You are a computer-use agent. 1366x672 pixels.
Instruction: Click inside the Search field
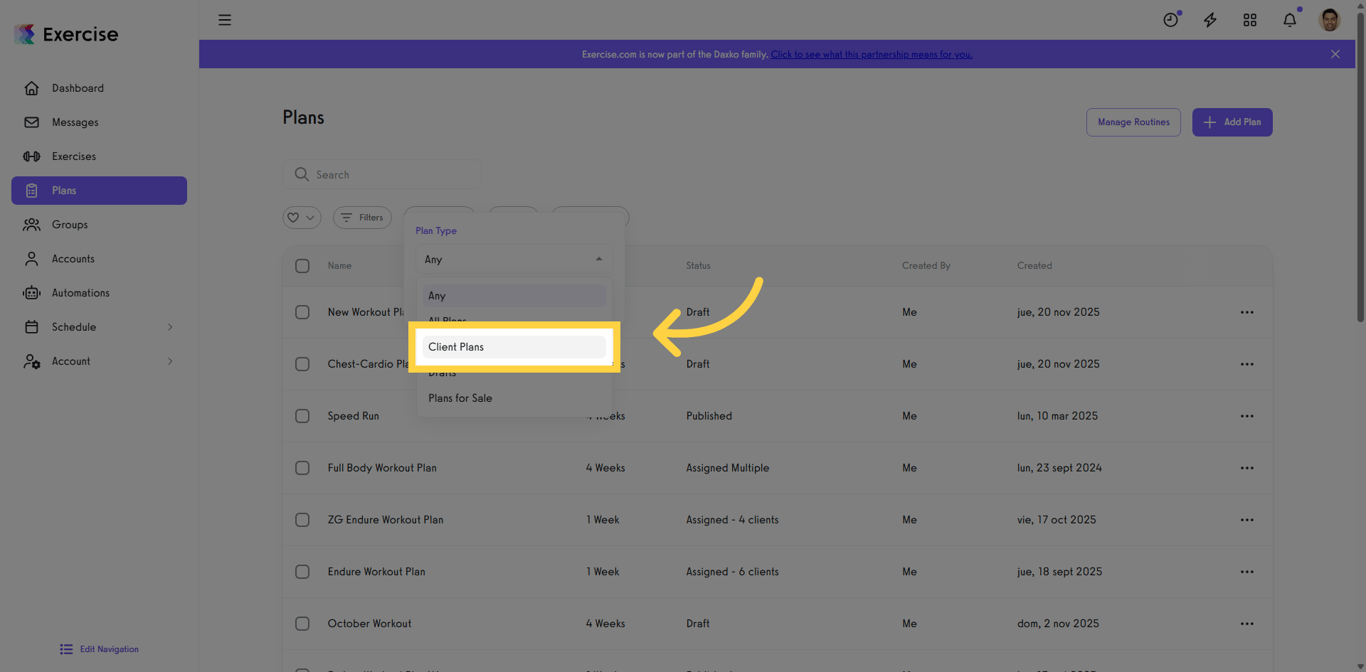pyautogui.click(x=382, y=173)
